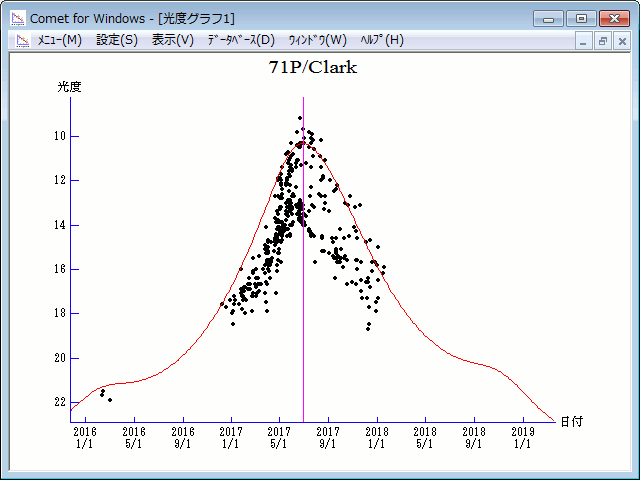
Task: Click the 日付 axis label
Action: click(571, 422)
